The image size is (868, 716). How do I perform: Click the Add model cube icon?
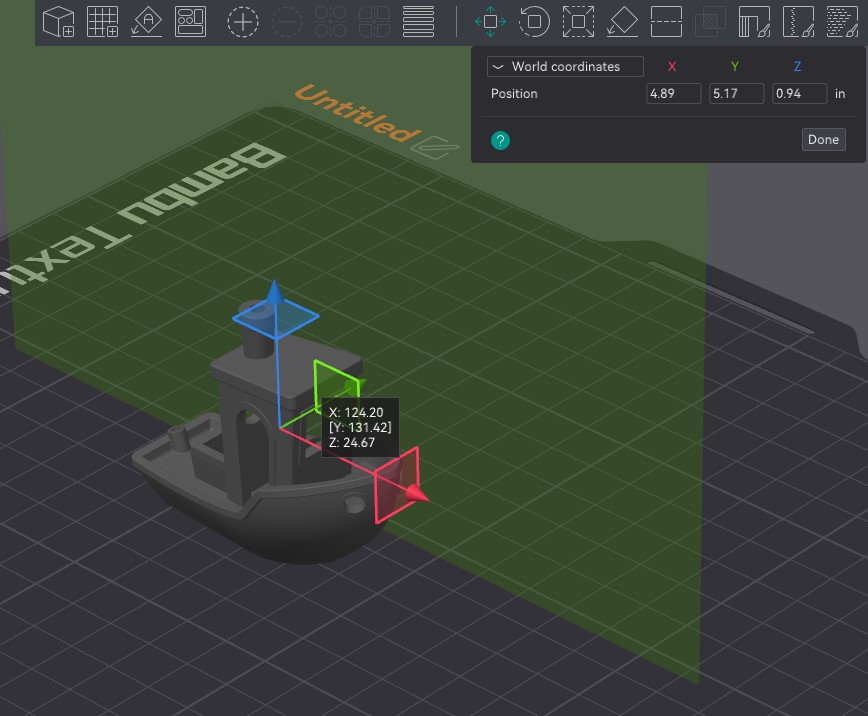[x=58, y=22]
